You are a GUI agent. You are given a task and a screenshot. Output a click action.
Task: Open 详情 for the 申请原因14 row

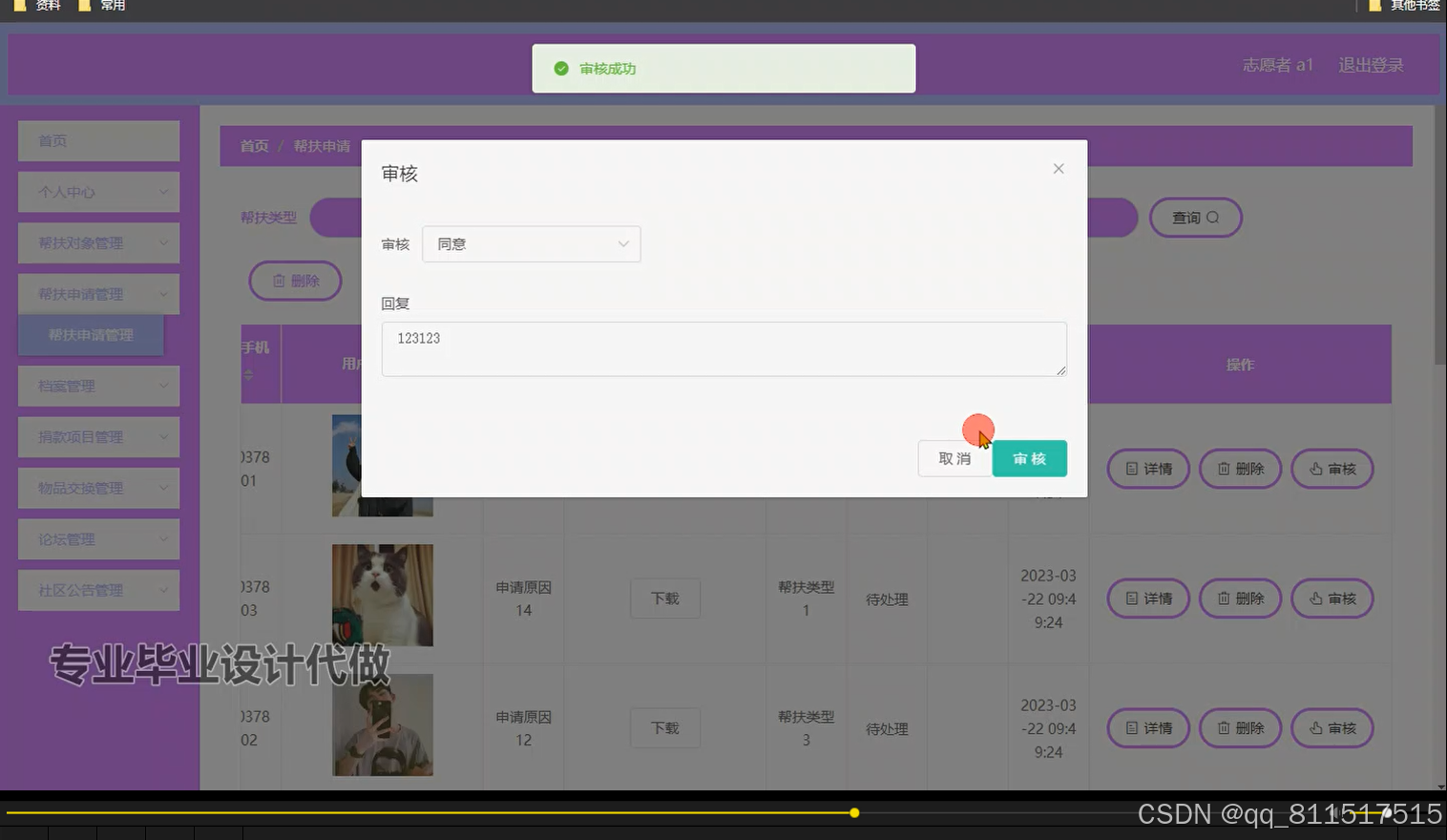(1148, 598)
